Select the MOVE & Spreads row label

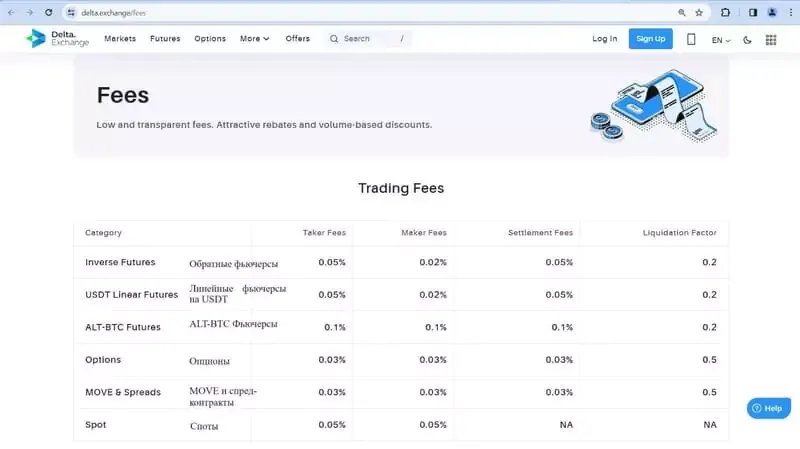(x=122, y=392)
